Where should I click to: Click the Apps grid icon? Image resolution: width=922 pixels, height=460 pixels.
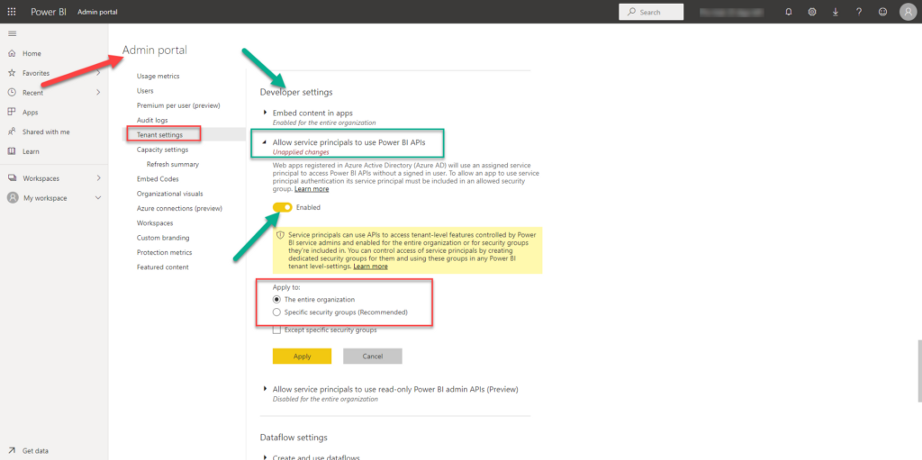[x=12, y=112]
